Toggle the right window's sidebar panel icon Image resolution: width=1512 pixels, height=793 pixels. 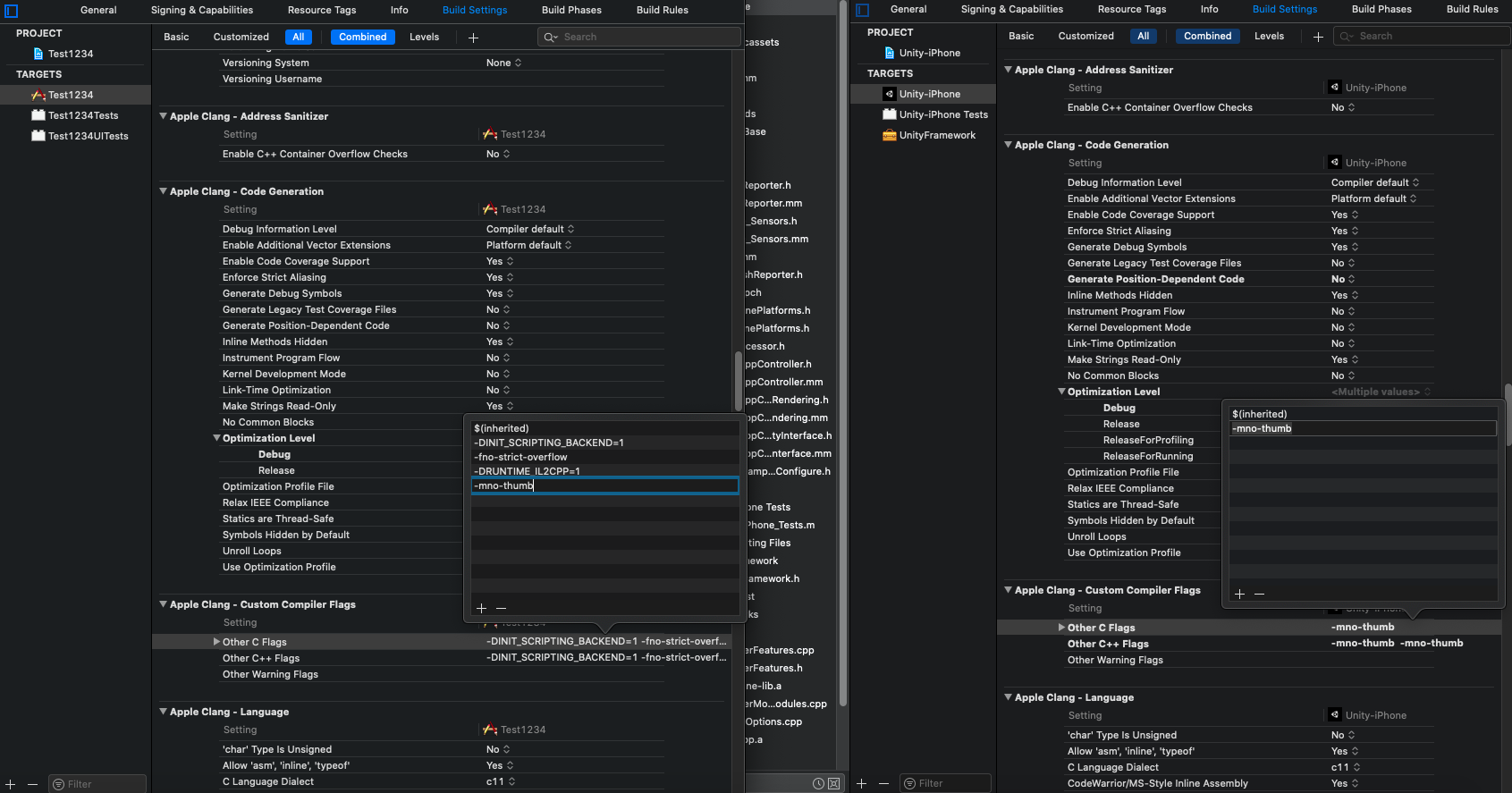[x=863, y=11]
